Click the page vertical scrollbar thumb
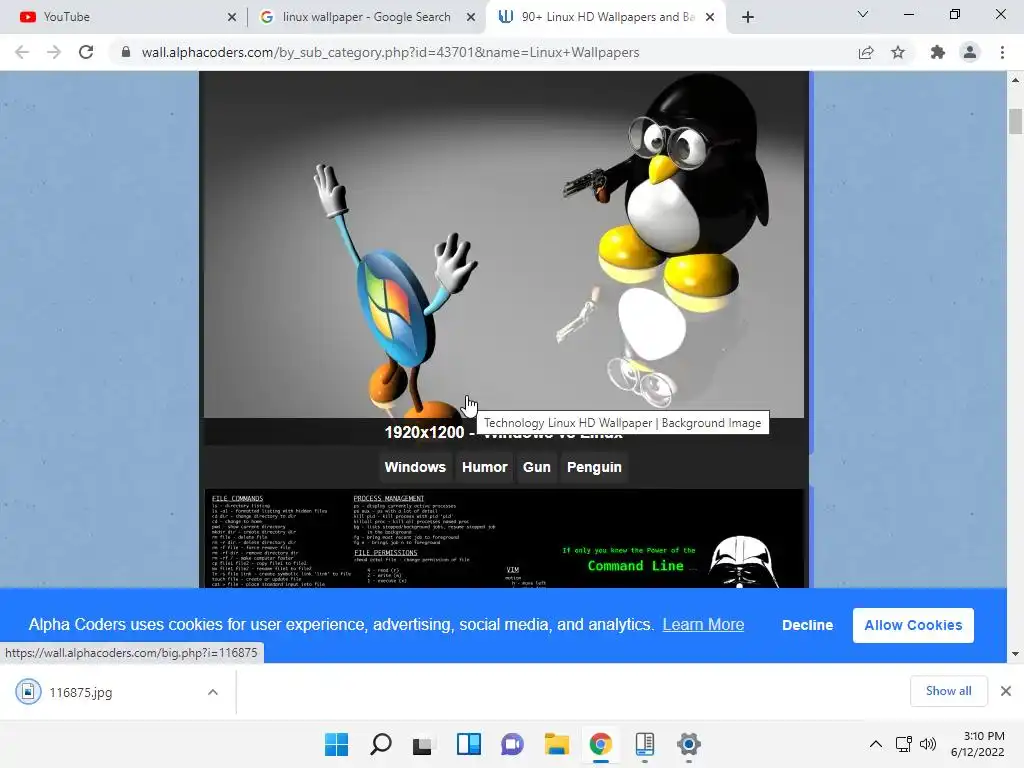The image size is (1024, 768). pos(1015,121)
